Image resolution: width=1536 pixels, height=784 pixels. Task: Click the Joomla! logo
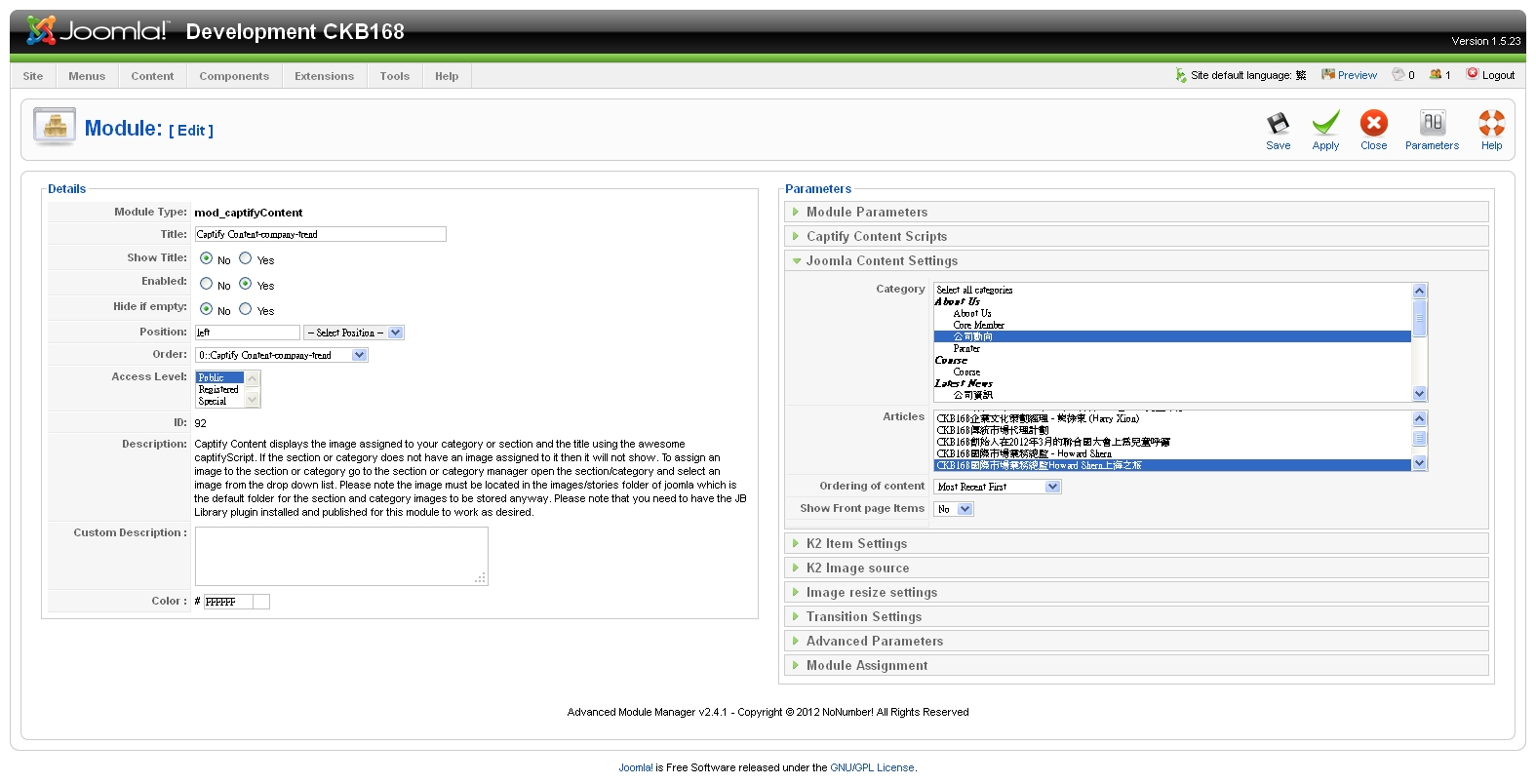tap(98, 30)
